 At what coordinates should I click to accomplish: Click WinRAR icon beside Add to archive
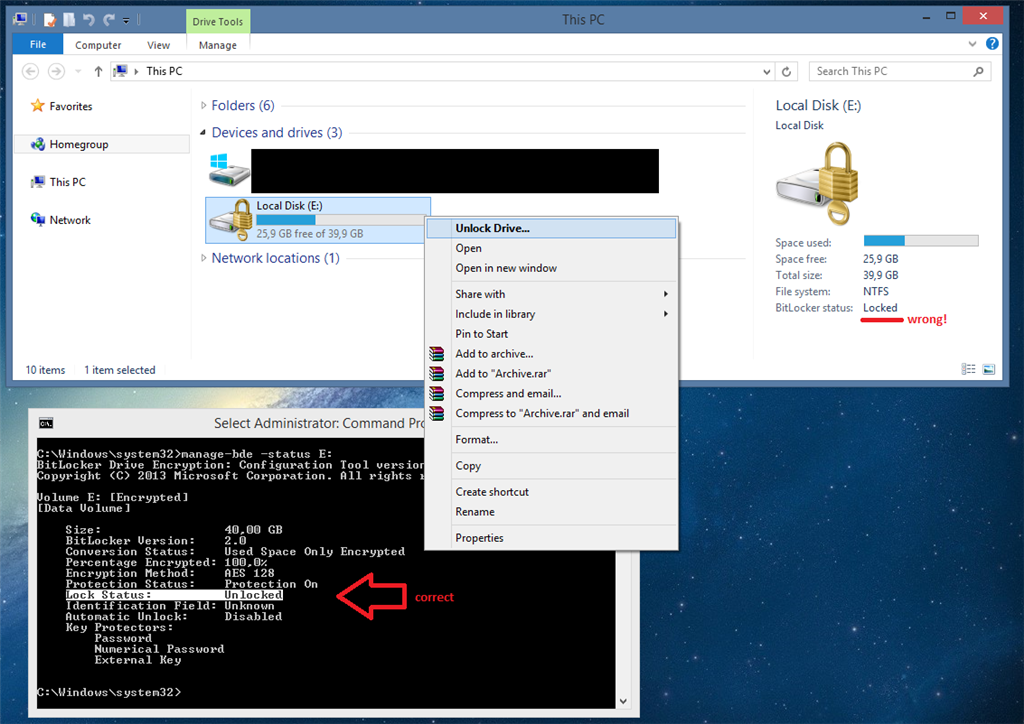coord(436,354)
